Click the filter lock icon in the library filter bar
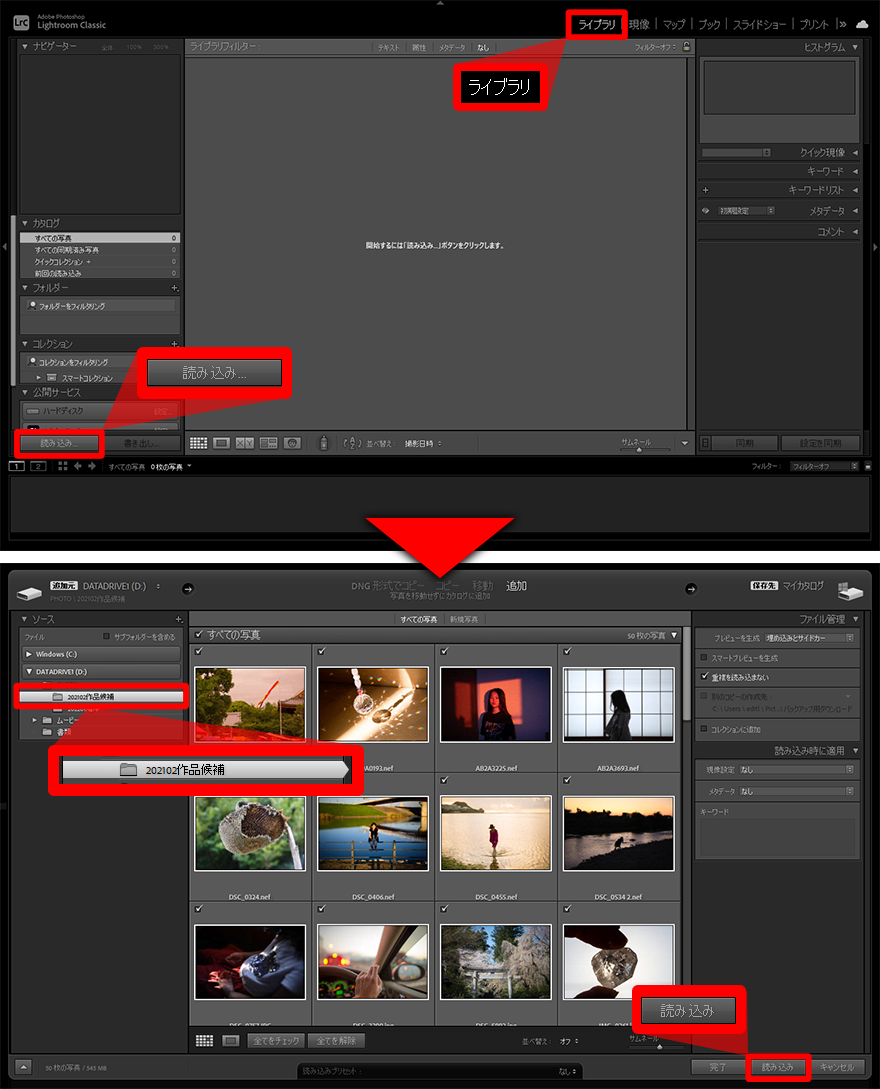Image resolution: width=880 pixels, height=1089 pixels. click(686, 47)
